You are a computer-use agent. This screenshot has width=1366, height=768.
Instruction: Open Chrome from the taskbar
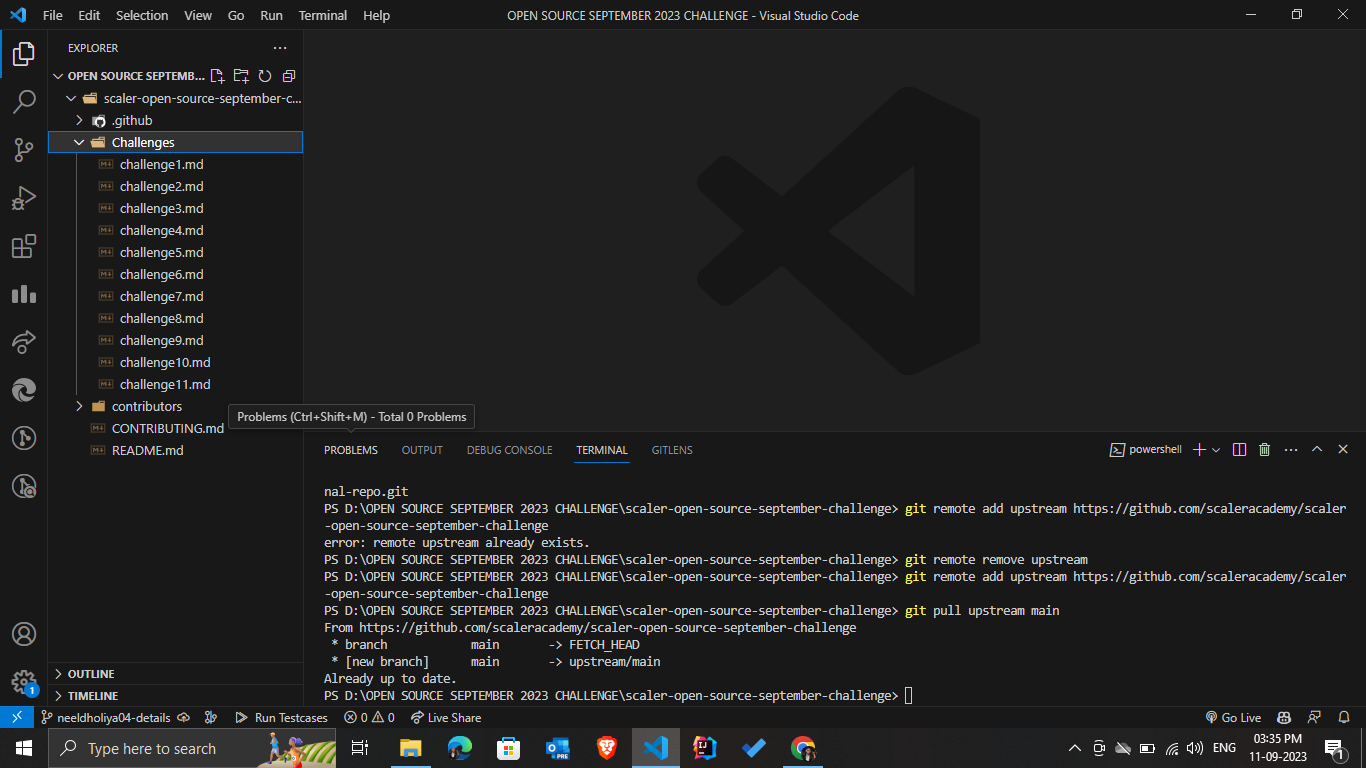pos(802,747)
